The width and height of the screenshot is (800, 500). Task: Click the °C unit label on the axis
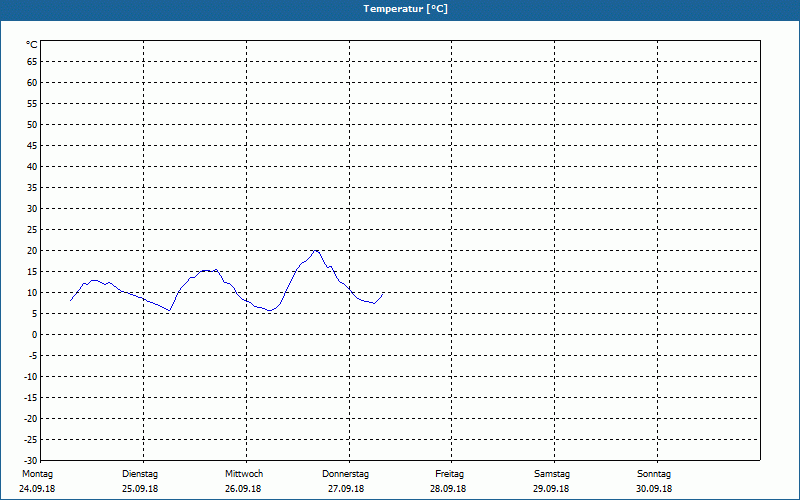click(32, 45)
